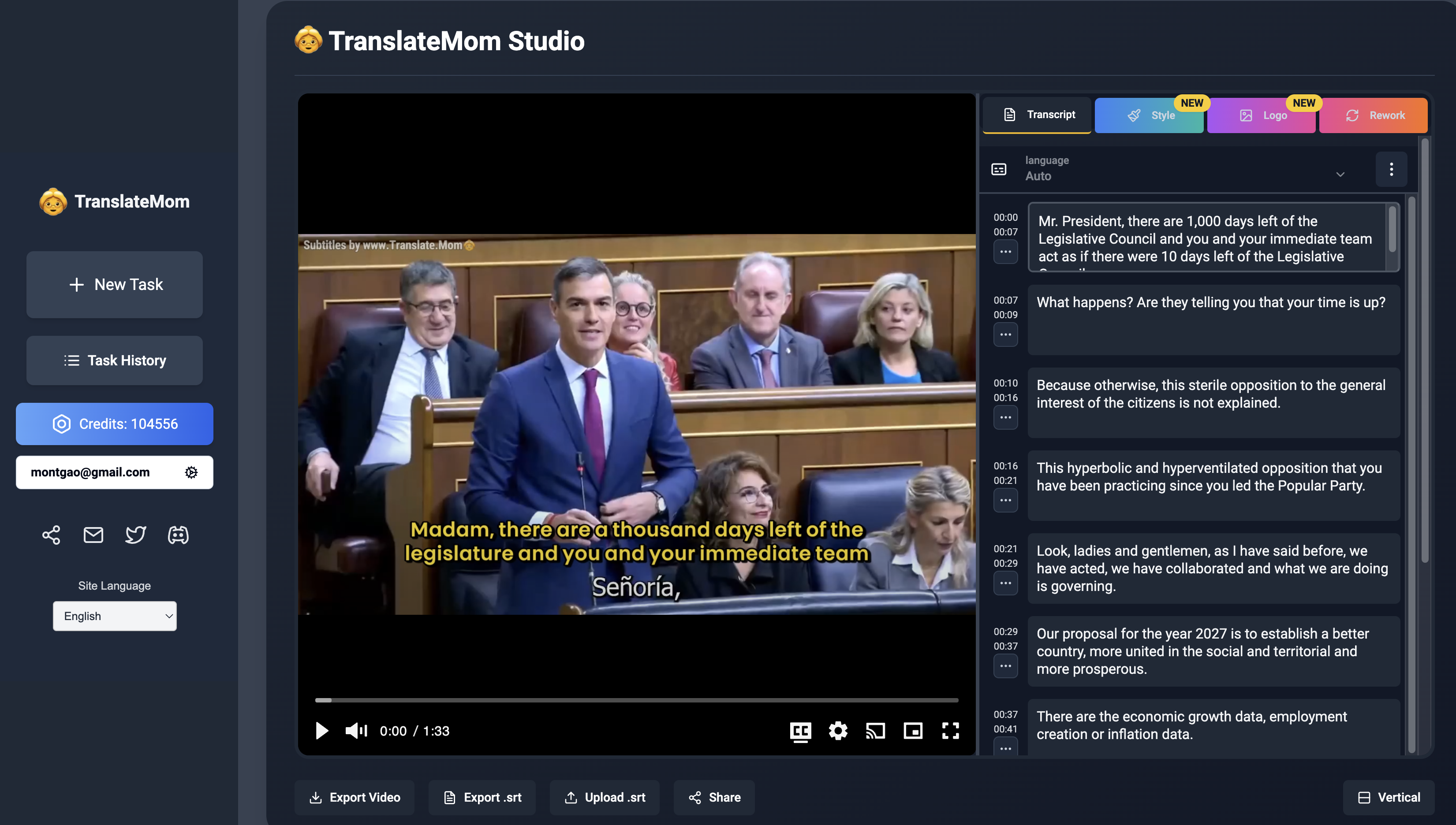This screenshot has height=825, width=1456.
Task: Click the New Task button
Action: coord(115,284)
